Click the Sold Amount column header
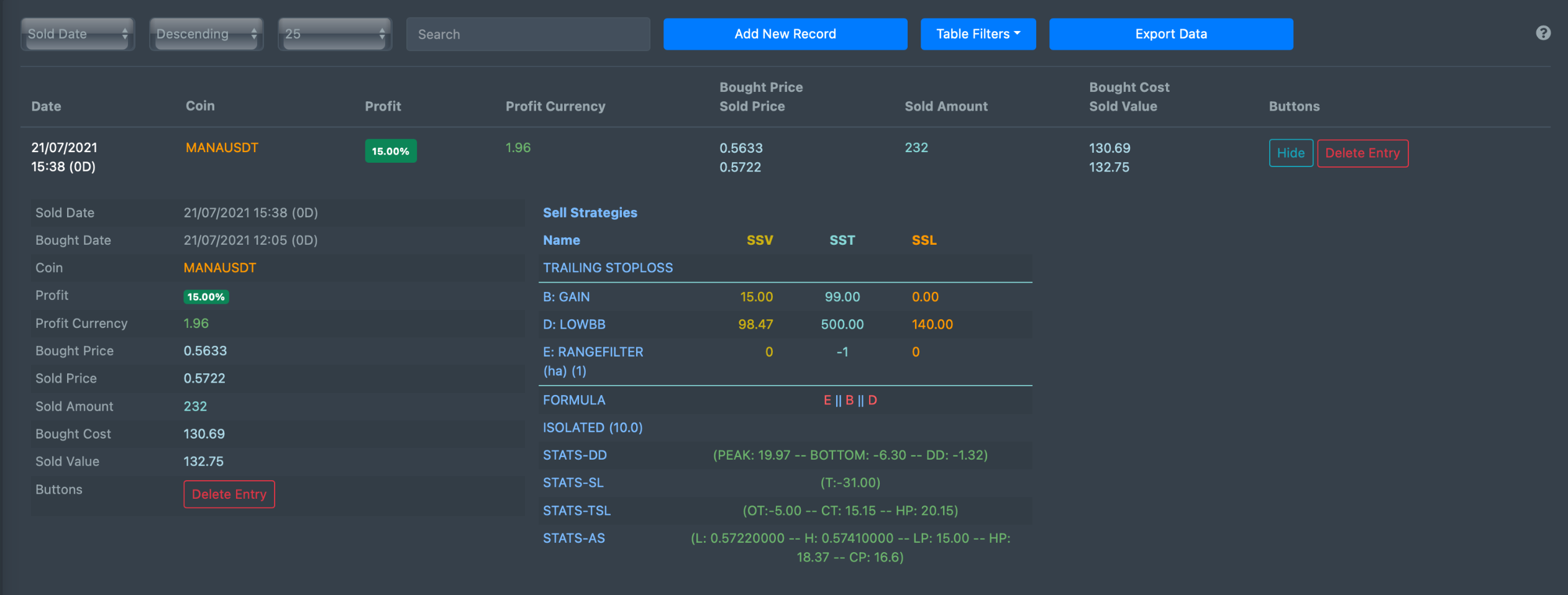 [946, 106]
